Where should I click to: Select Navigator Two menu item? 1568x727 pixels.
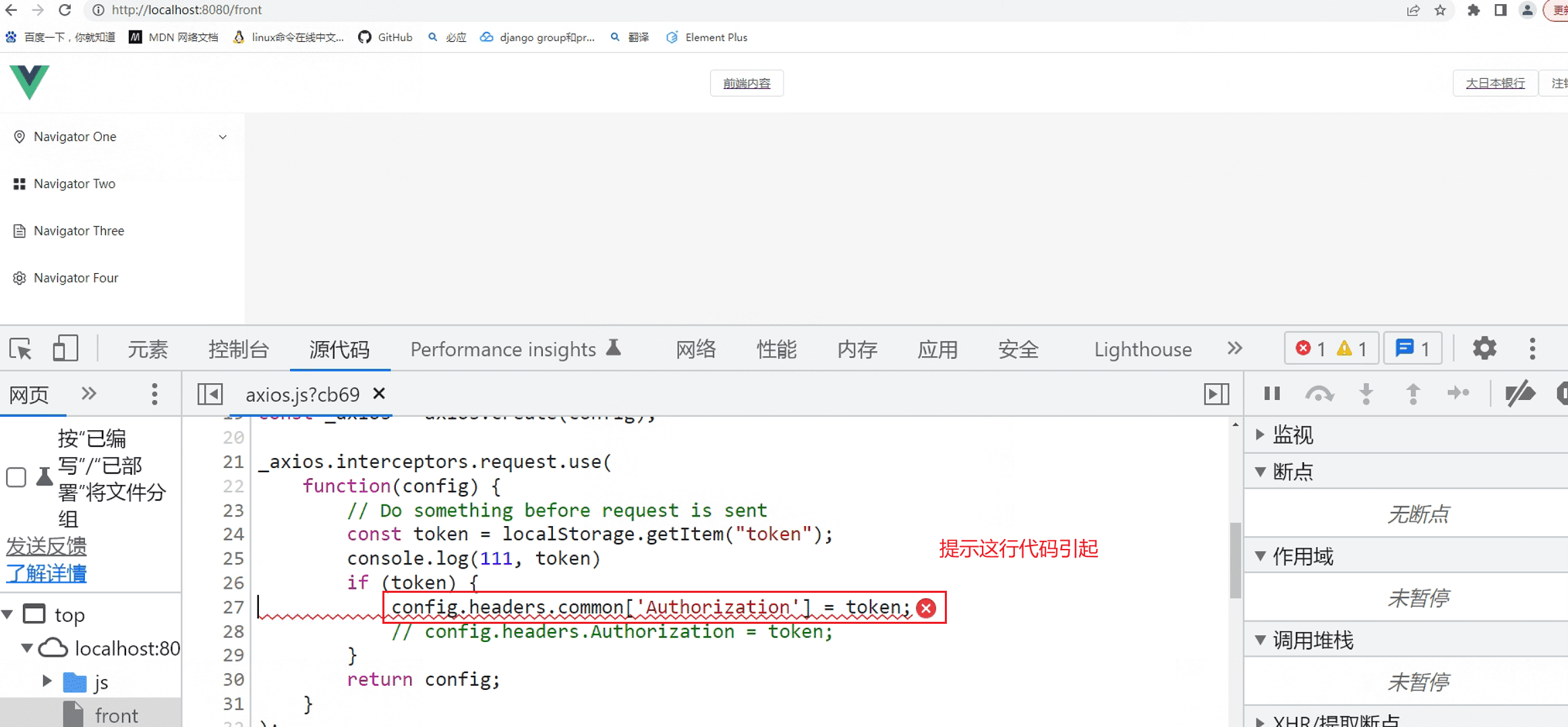pos(122,184)
